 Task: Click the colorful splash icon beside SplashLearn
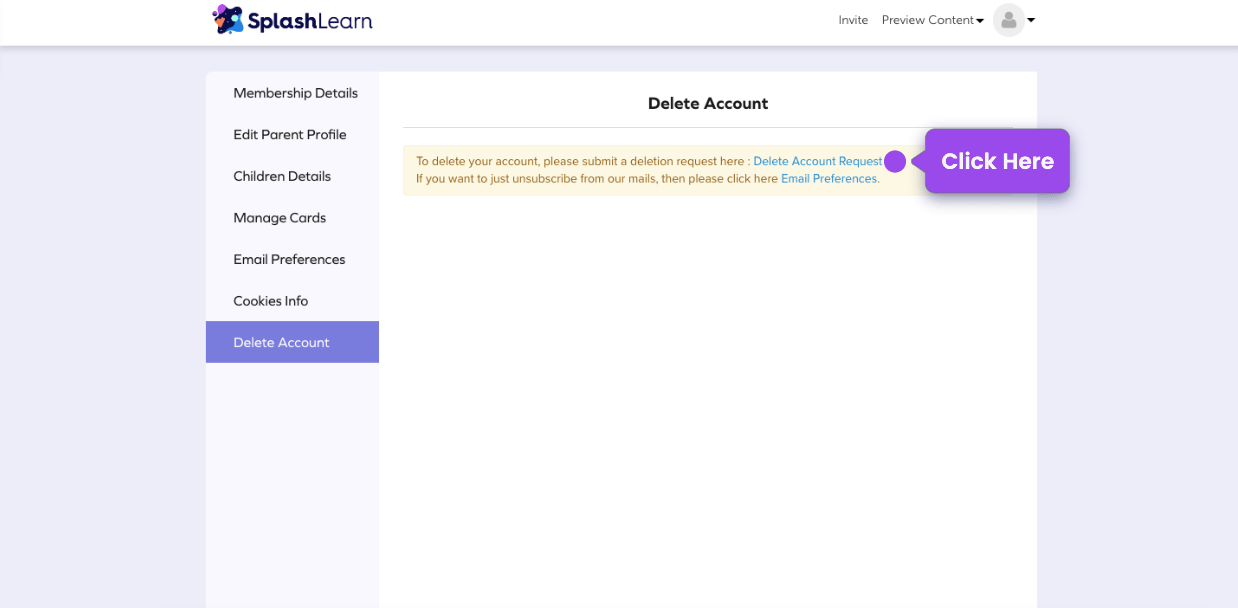227,18
